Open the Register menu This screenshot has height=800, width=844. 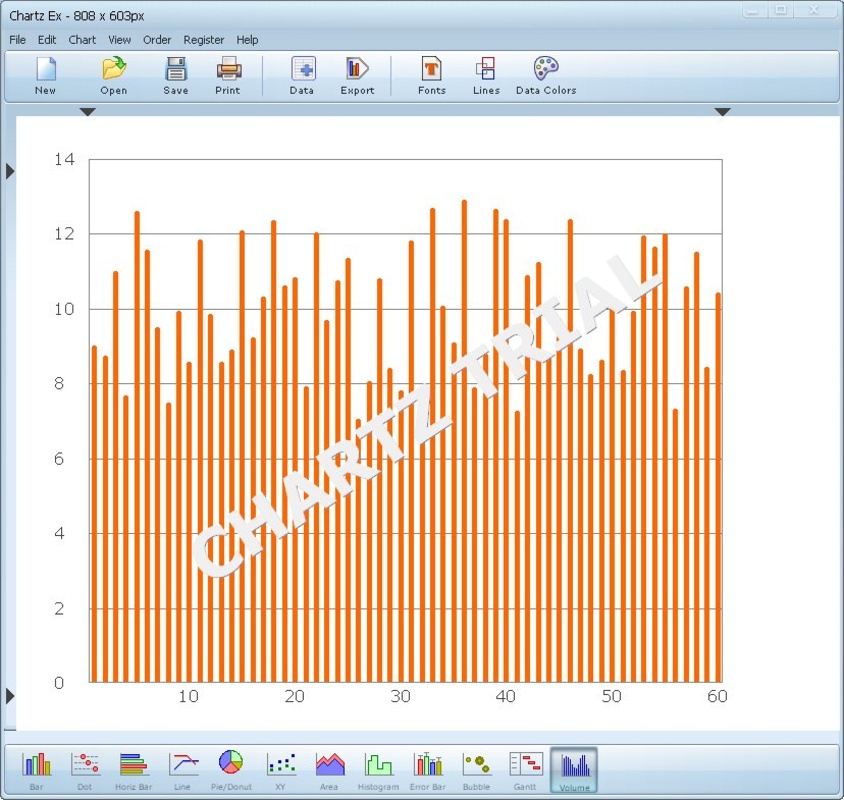coord(203,40)
